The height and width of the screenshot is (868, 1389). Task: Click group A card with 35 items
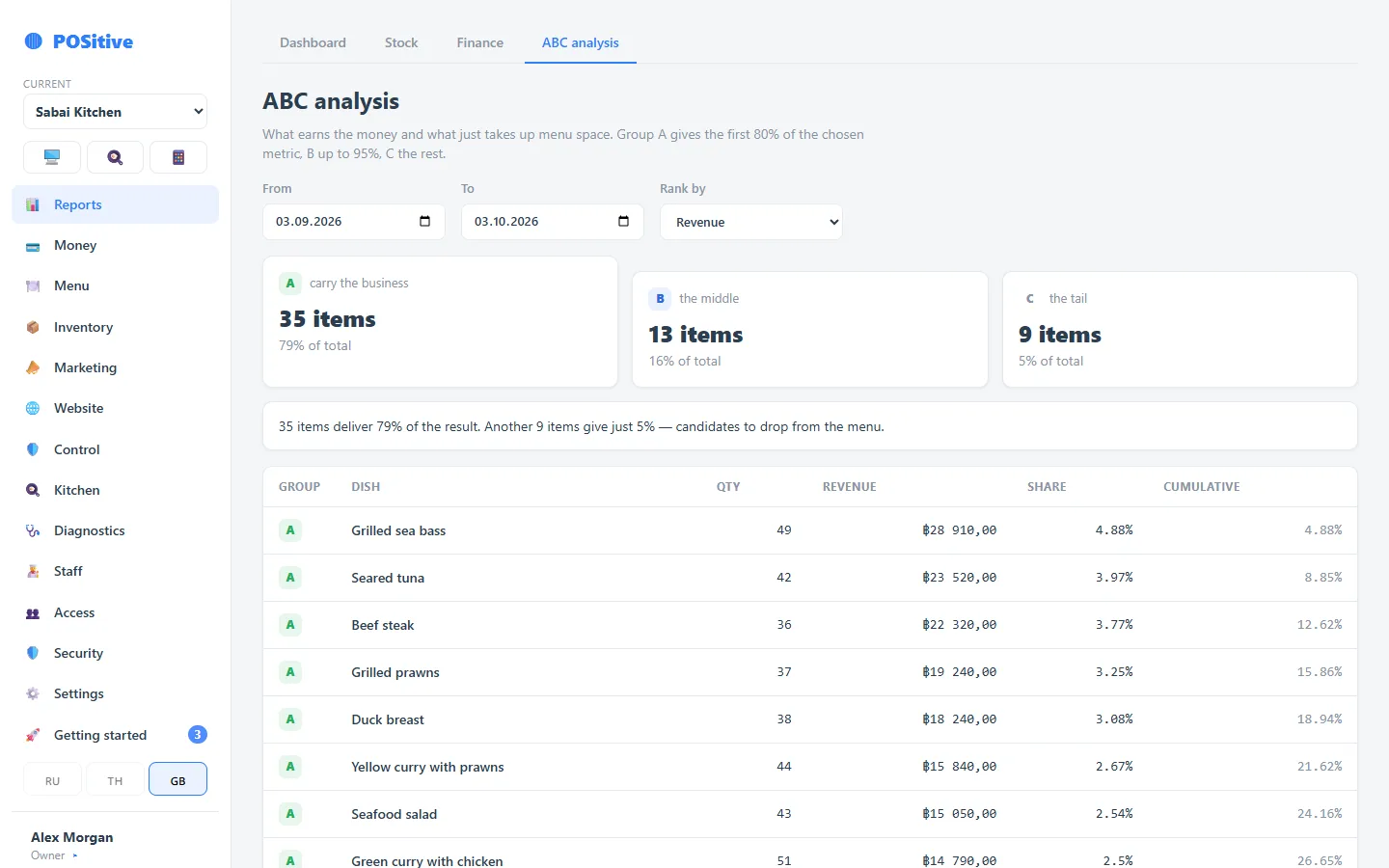pos(440,321)
